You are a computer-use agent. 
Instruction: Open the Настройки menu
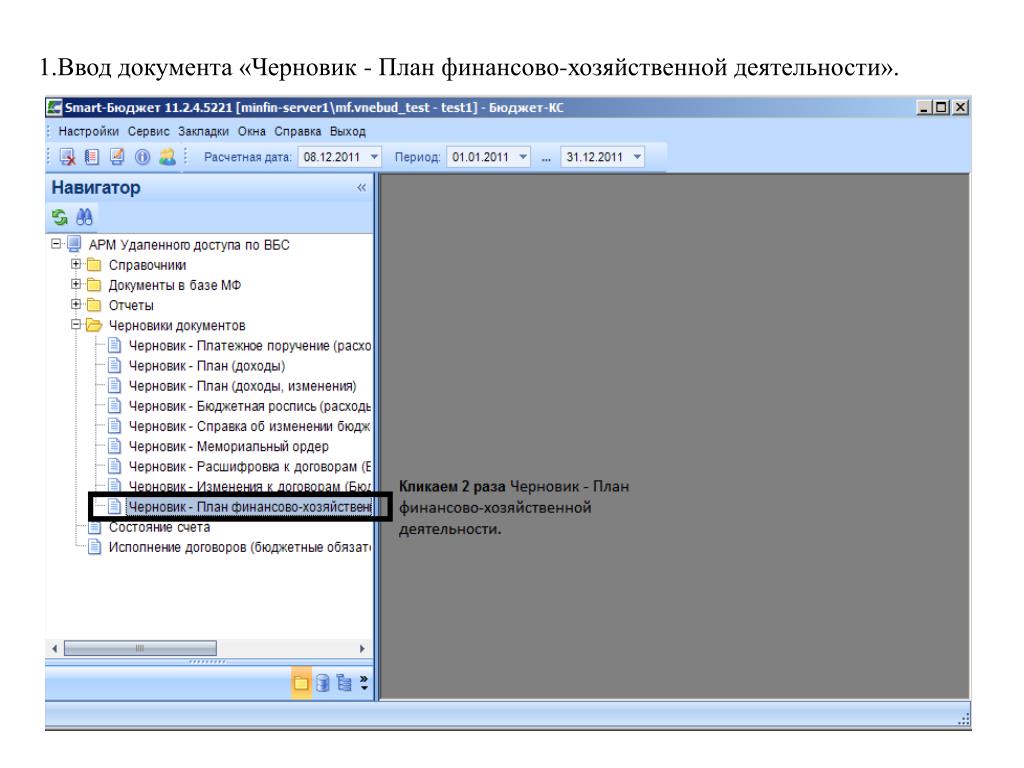click(x=89, y=131)
